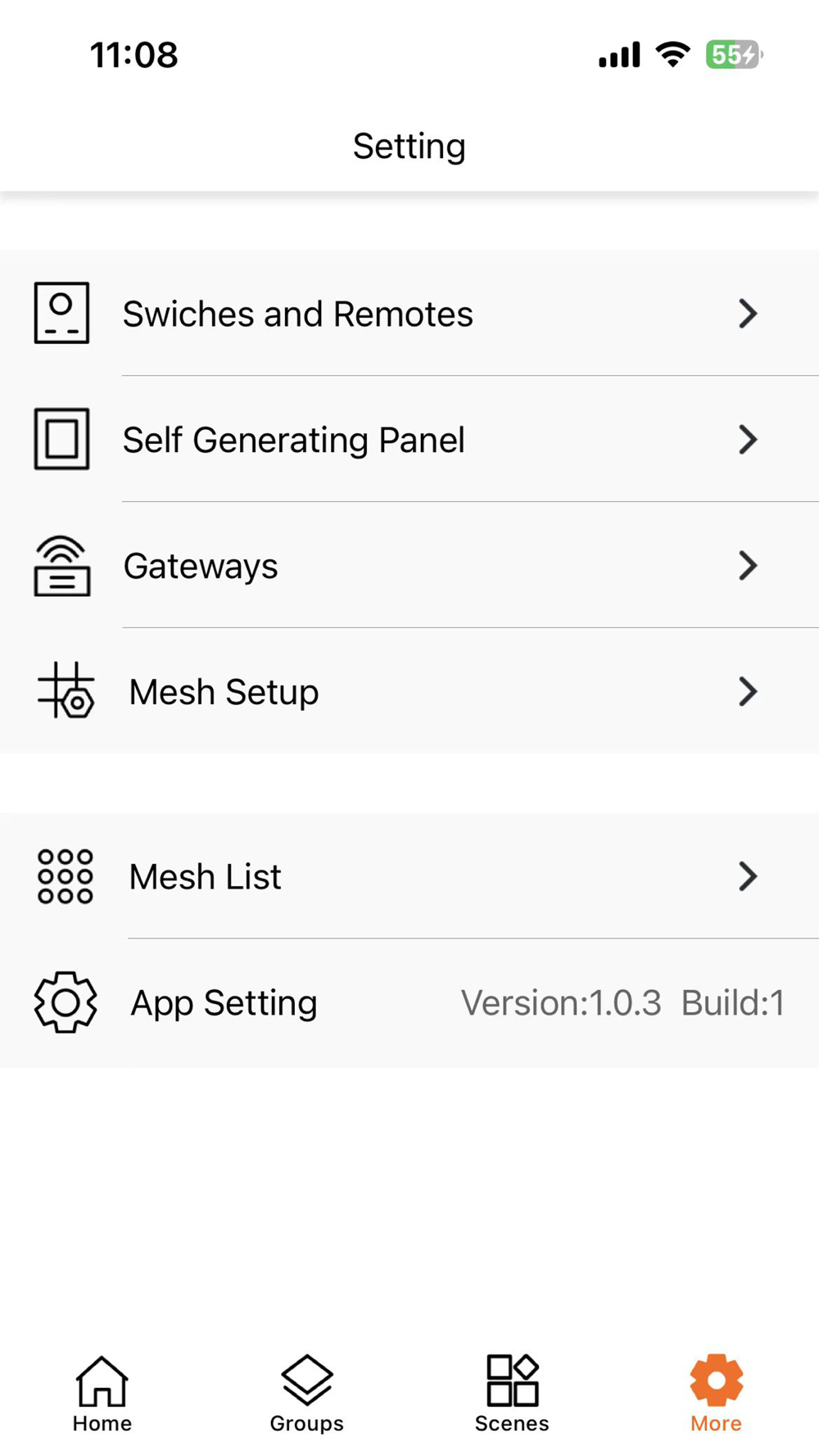Click the Mesh Setup grid icon
The image size is (819, 1456).
[66, 690]
